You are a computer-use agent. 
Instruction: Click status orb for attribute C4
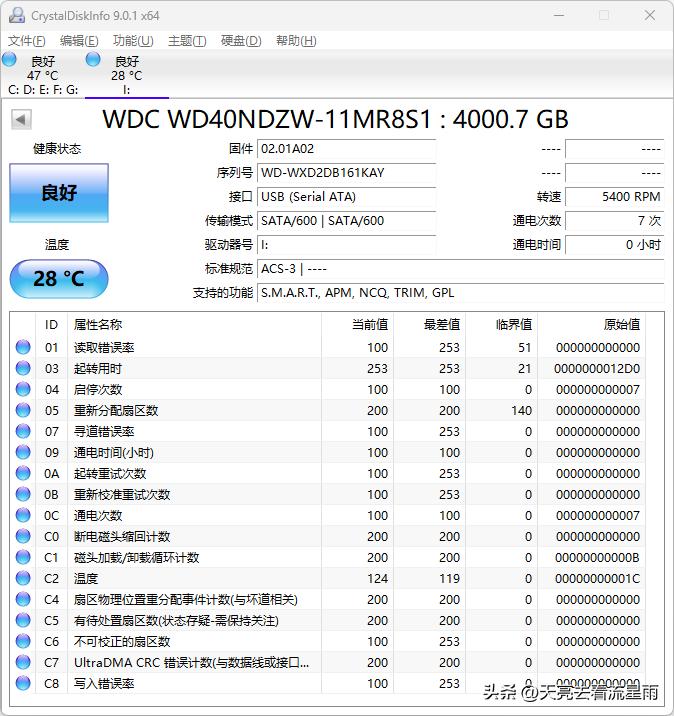point(23,599)
